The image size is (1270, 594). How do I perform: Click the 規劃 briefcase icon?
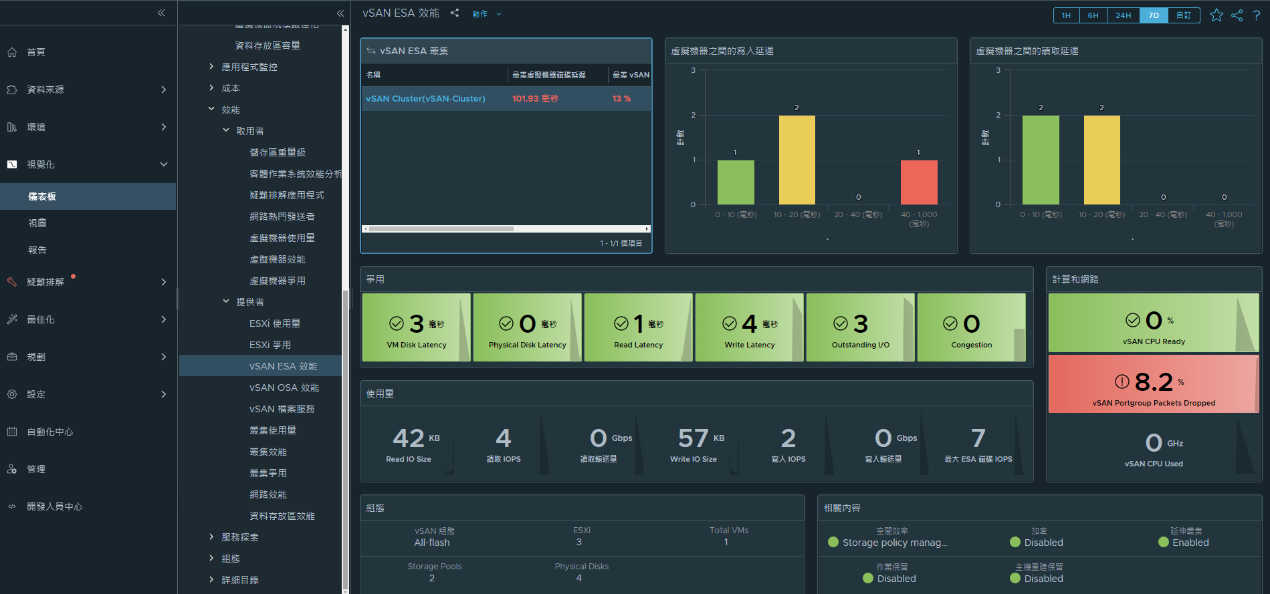[12, 357]
